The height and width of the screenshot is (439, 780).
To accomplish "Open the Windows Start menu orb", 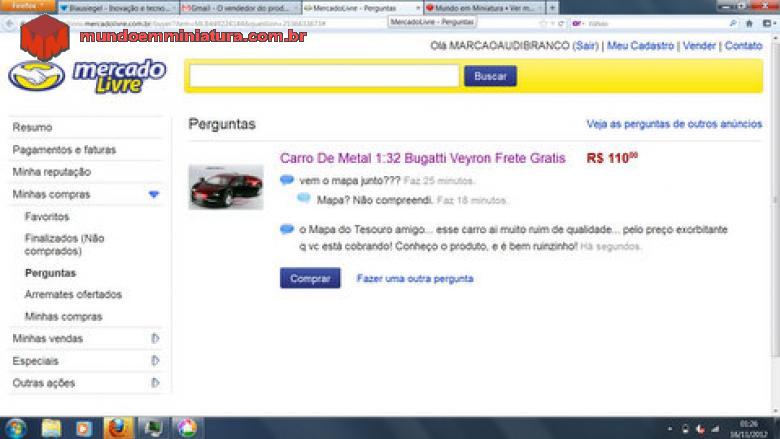I will 15,428.
